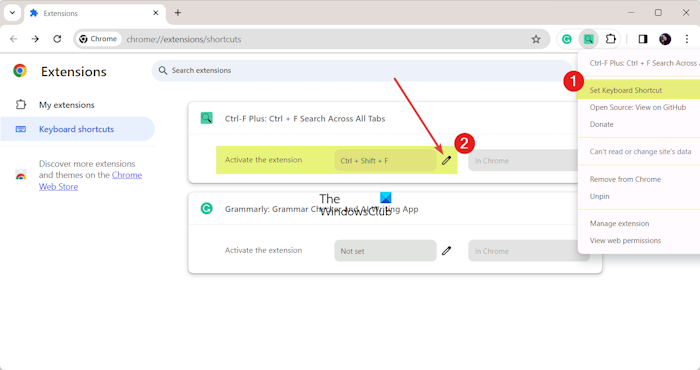Open the profile avatar
700x370 pixels.
point(665,39)
